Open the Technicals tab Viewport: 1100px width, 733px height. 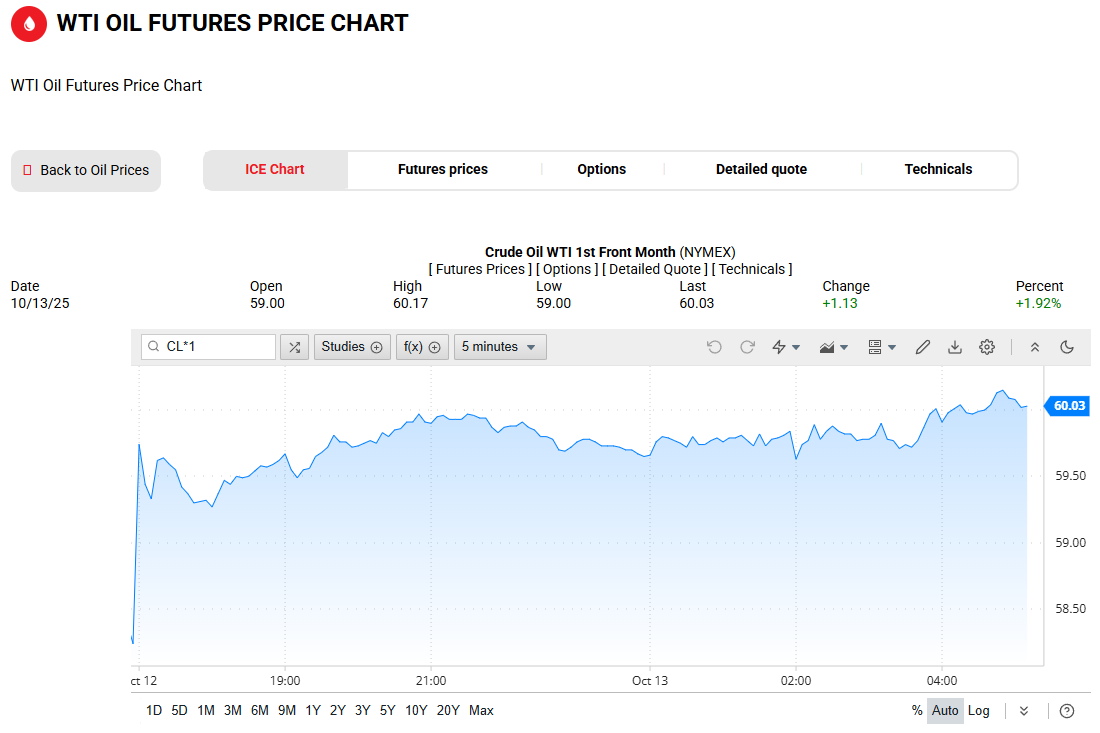coord(938,170)
